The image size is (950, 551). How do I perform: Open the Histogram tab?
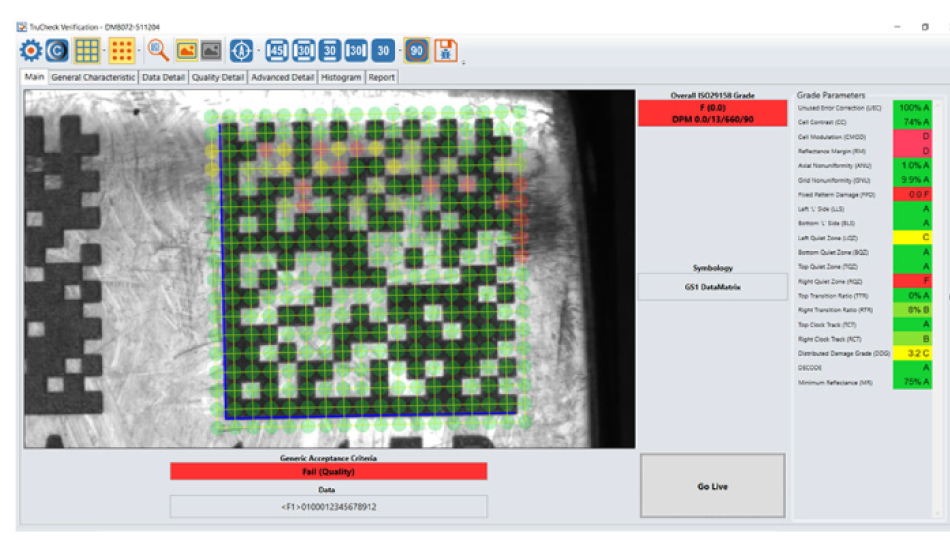(x=341, y=78)
